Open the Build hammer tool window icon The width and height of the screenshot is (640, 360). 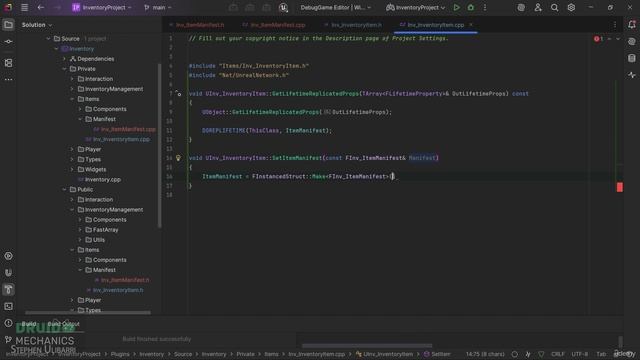pos(8,289)
